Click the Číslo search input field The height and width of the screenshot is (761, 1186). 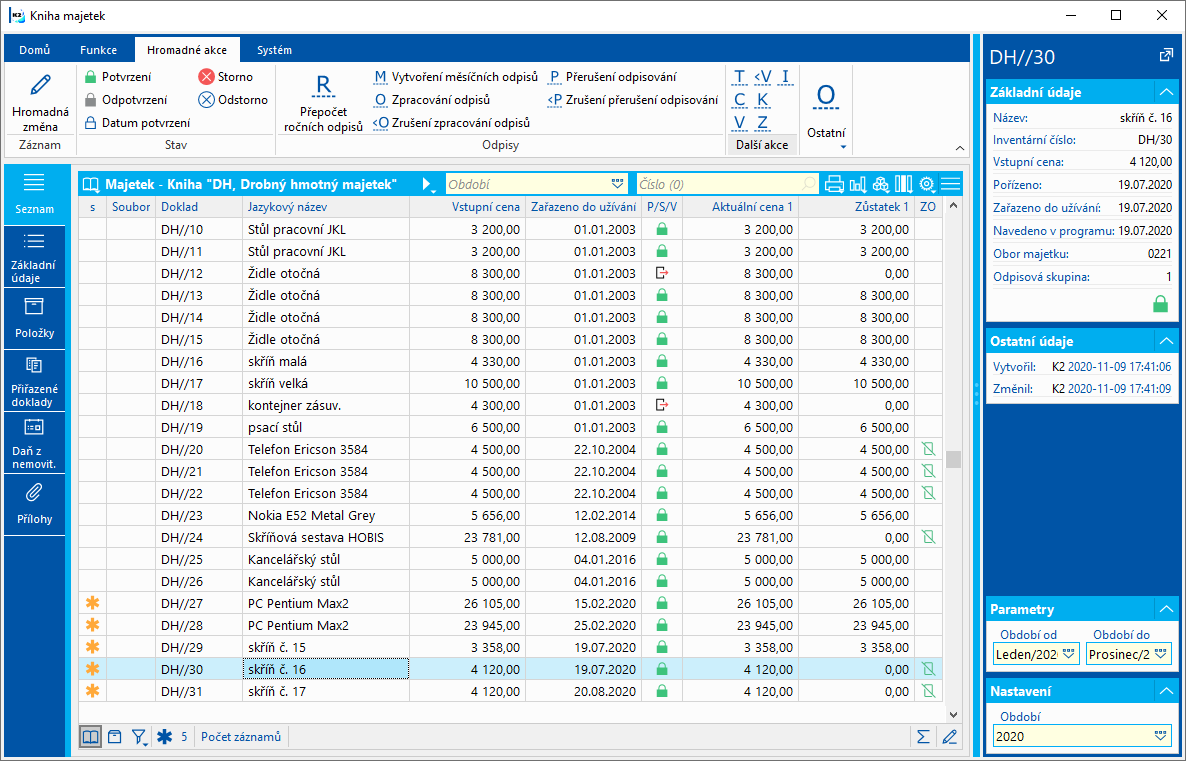[x=720, y=184]
